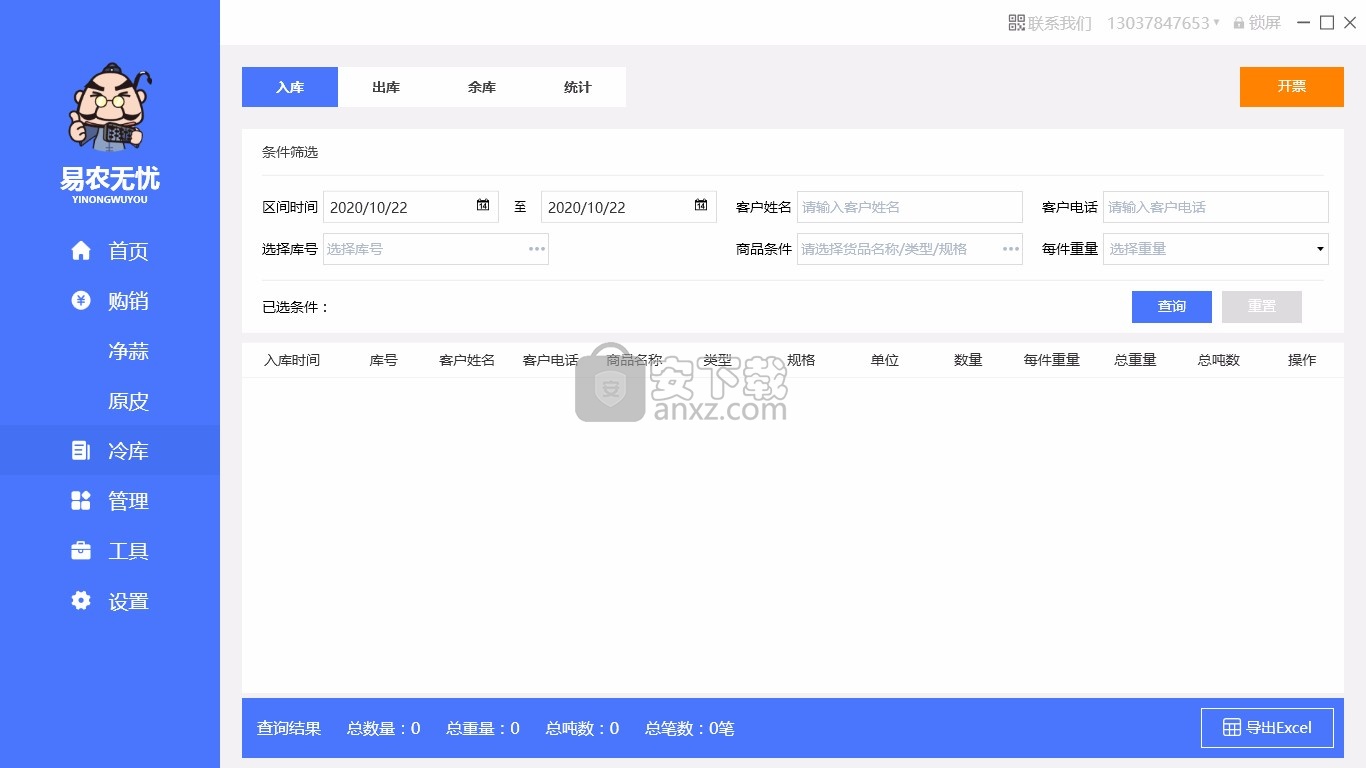Click the end date field after 至
1366x768 pixels.
pyautogui.click(x=629, y=207)
